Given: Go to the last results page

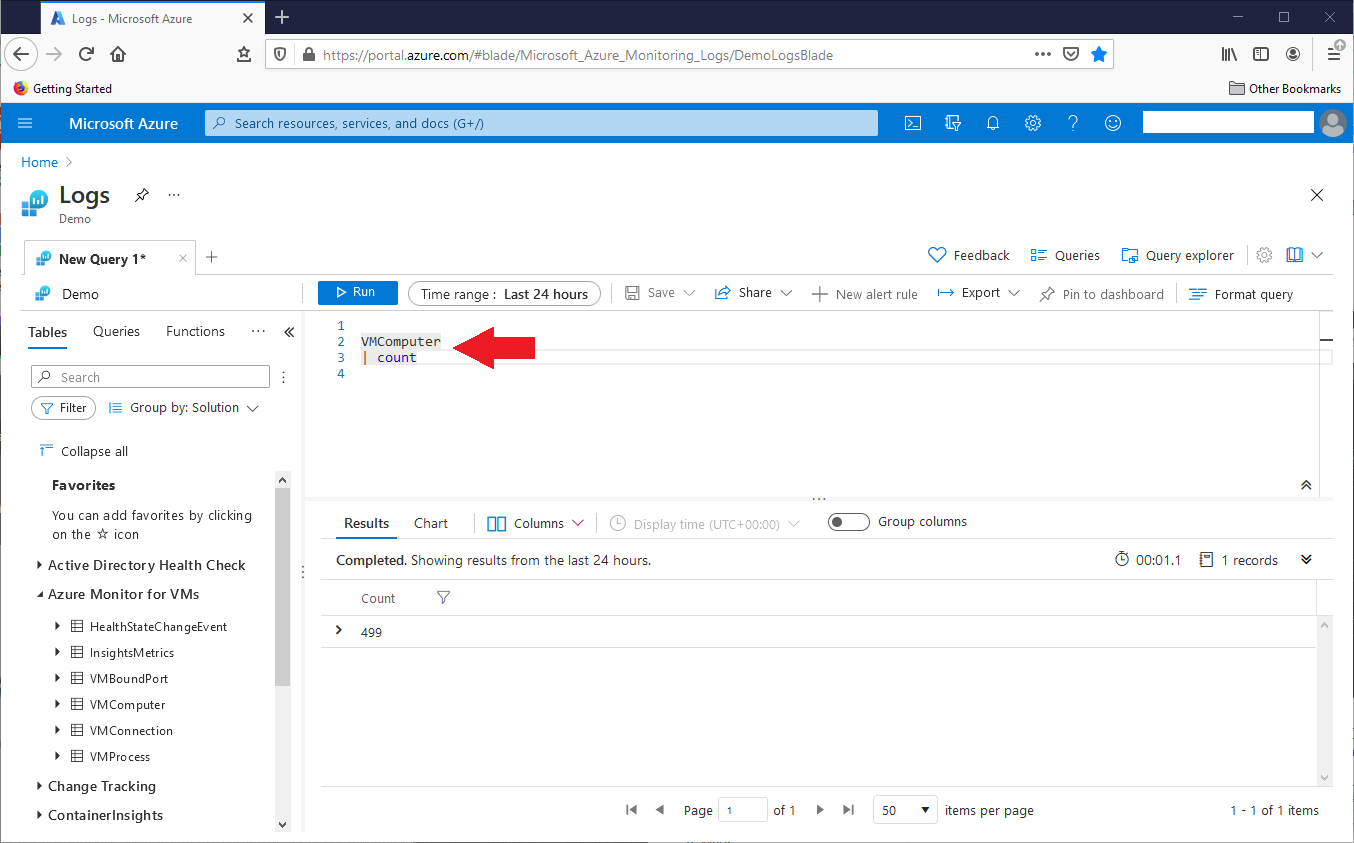Looking at the screenshot, I should [x=849, y=810].
